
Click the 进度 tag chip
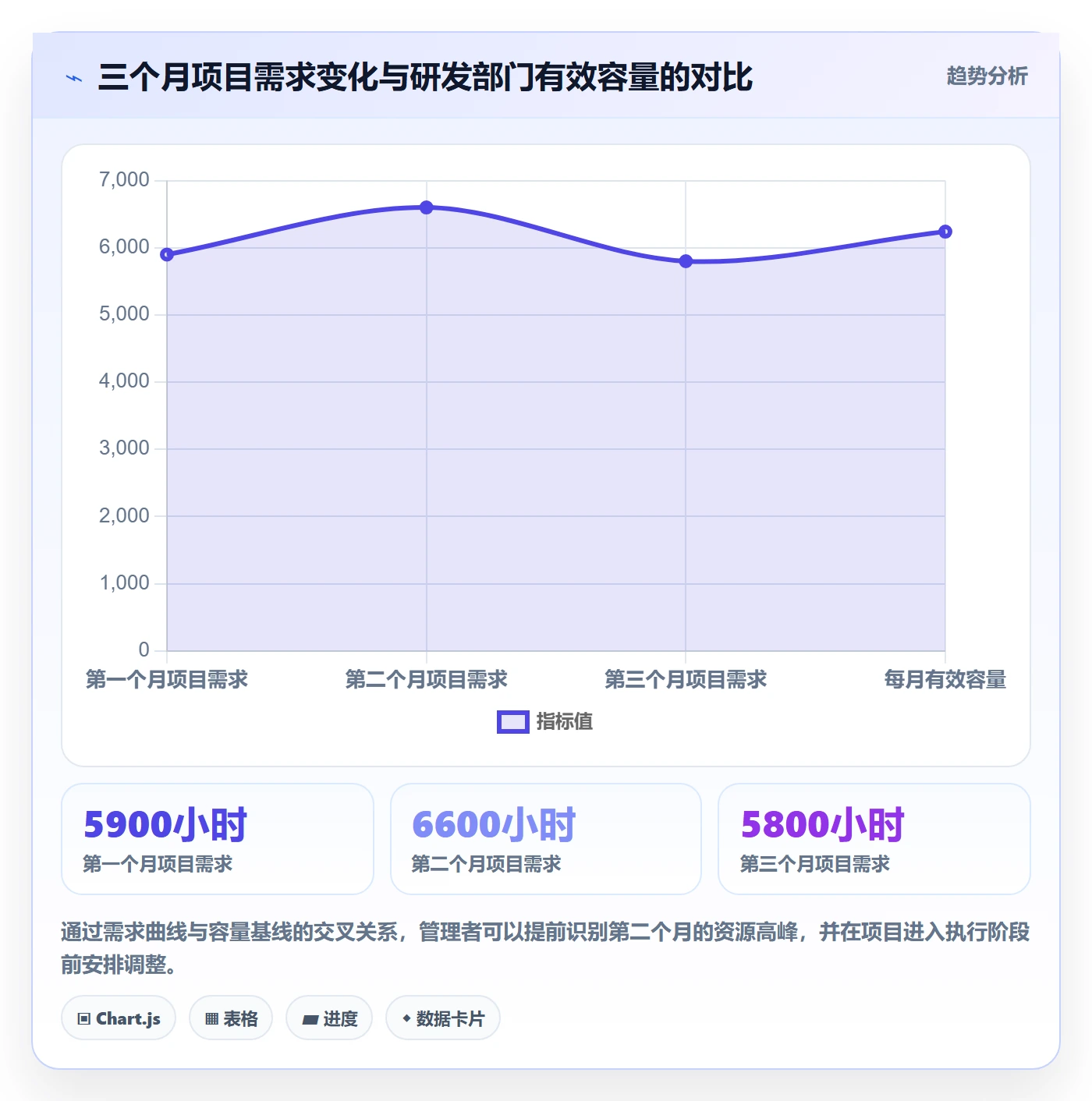point(329,1018)
